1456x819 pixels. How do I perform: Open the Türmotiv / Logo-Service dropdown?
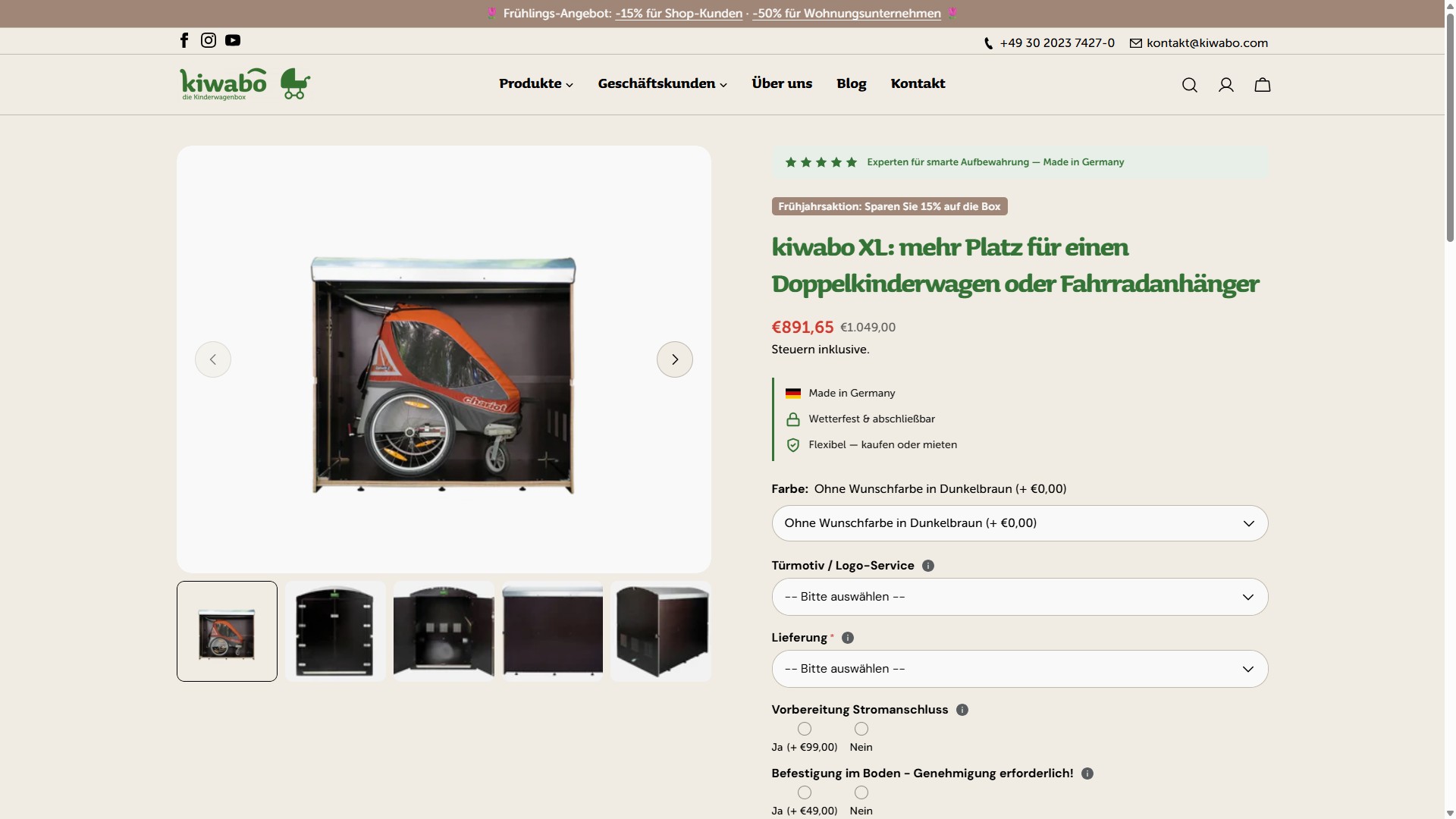tap(1019, 597)
